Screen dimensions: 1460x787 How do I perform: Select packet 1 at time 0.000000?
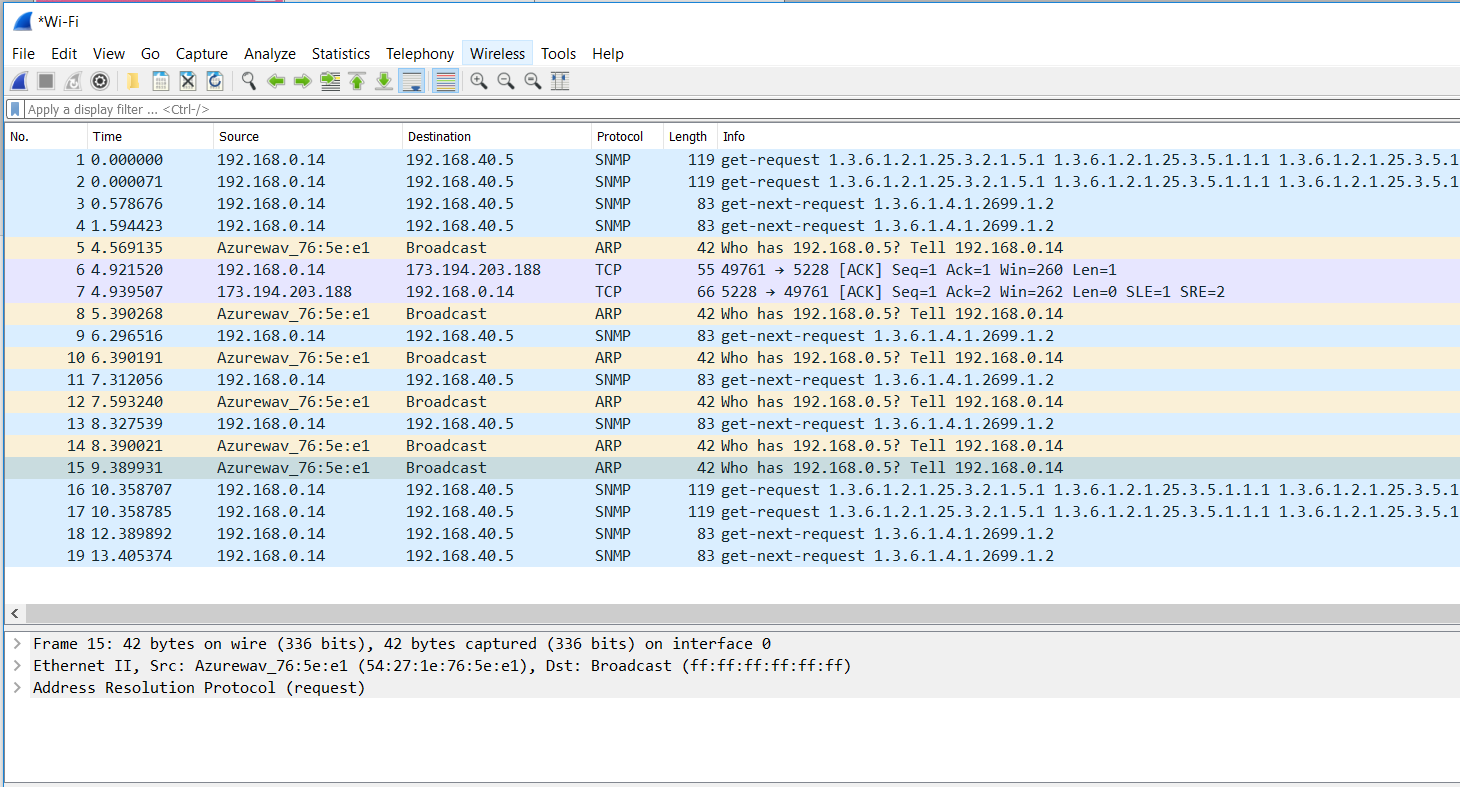coord(732,160)
